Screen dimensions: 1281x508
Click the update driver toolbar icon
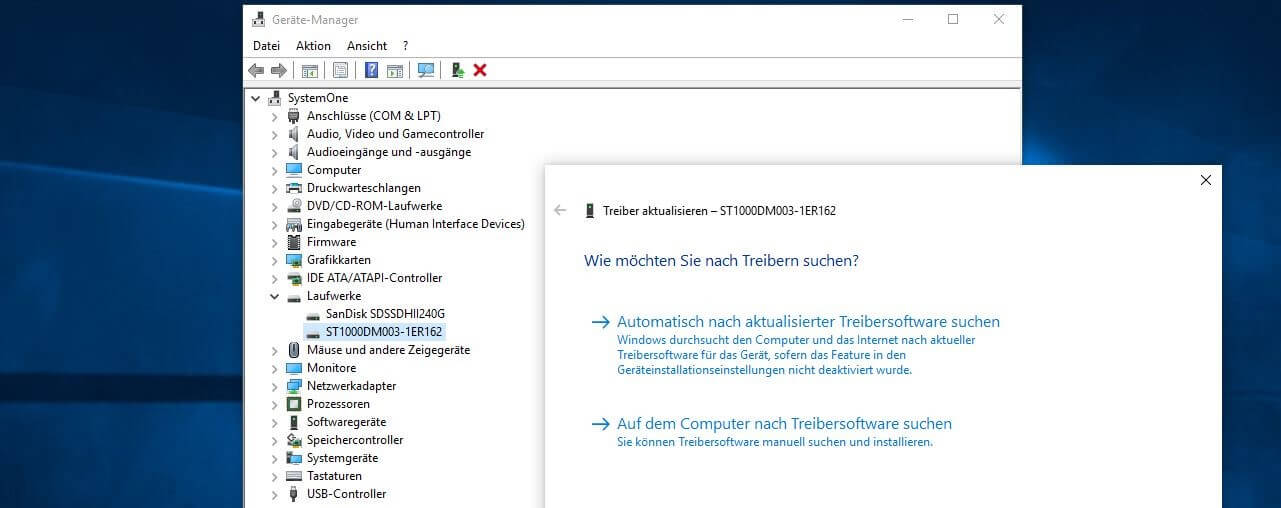[457, 70]
